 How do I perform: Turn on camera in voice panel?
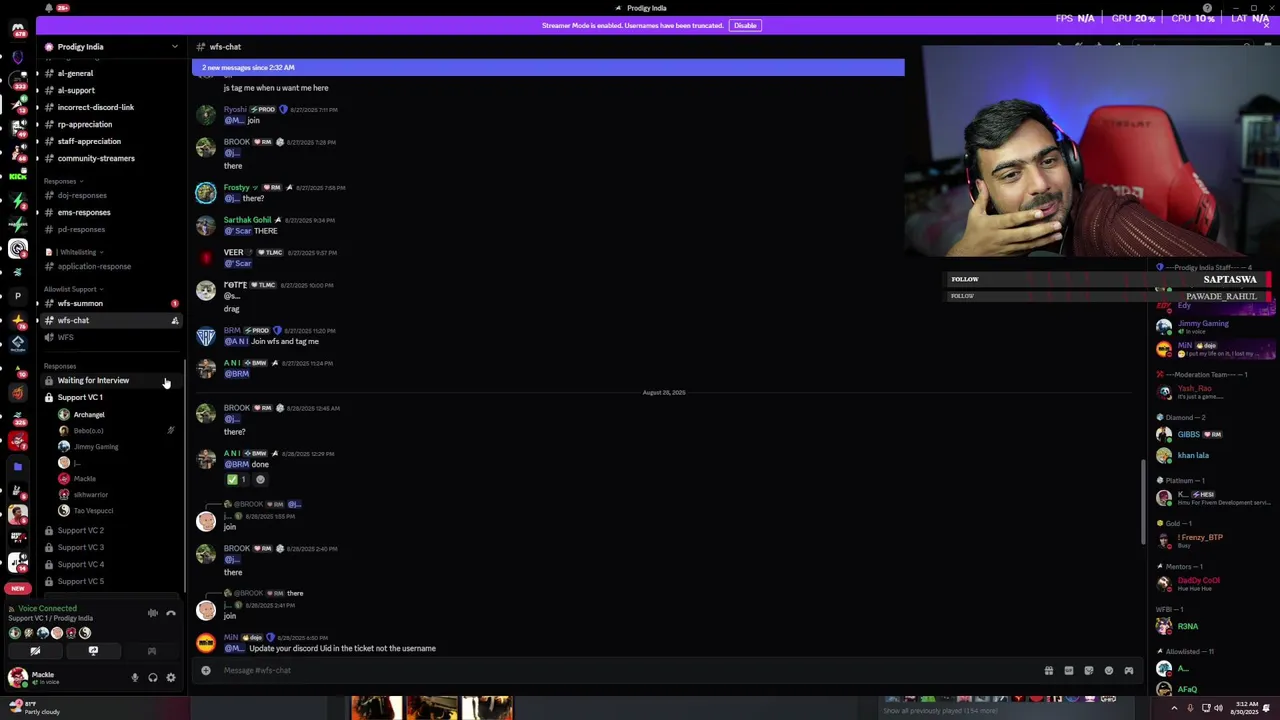pyautogui.click(x=35, y=651)
